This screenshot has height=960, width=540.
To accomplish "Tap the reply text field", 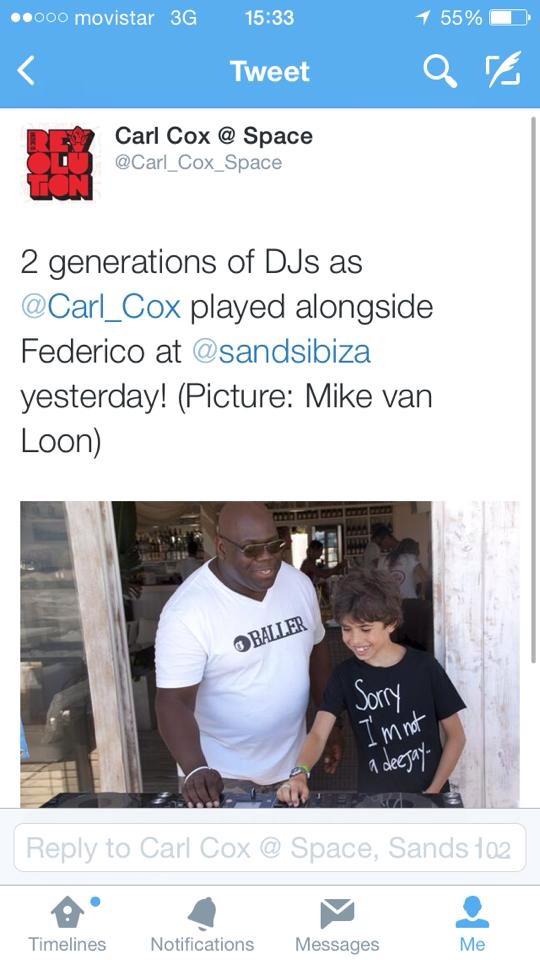I will [269, 848].
